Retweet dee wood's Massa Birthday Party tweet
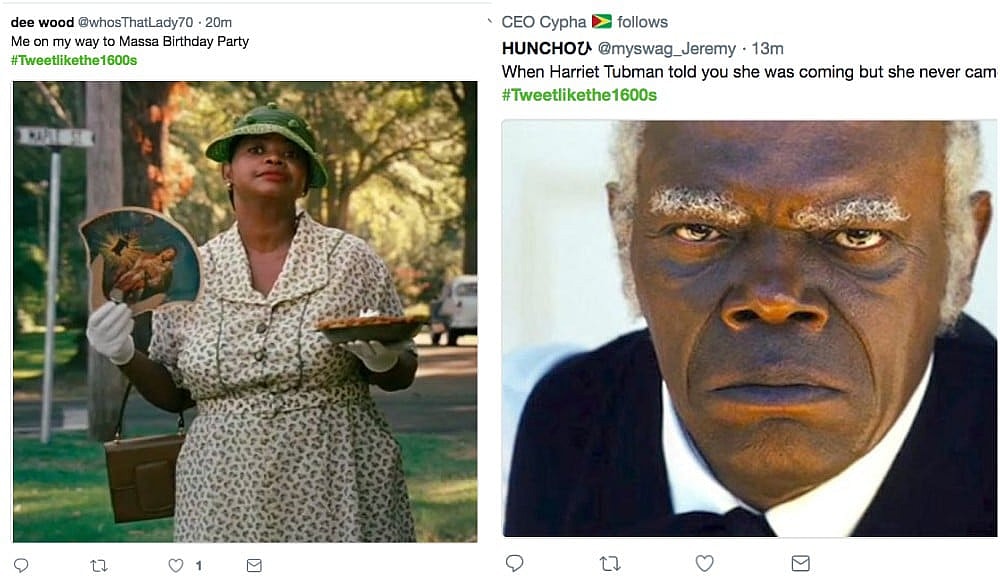Screen dimensions: 1000x586 click(x=98, y=566)
